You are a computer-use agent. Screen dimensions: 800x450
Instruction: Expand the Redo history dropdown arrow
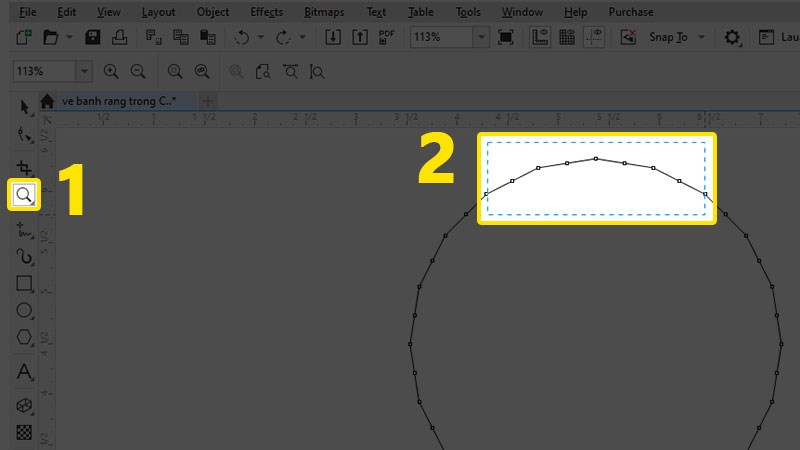302,37
